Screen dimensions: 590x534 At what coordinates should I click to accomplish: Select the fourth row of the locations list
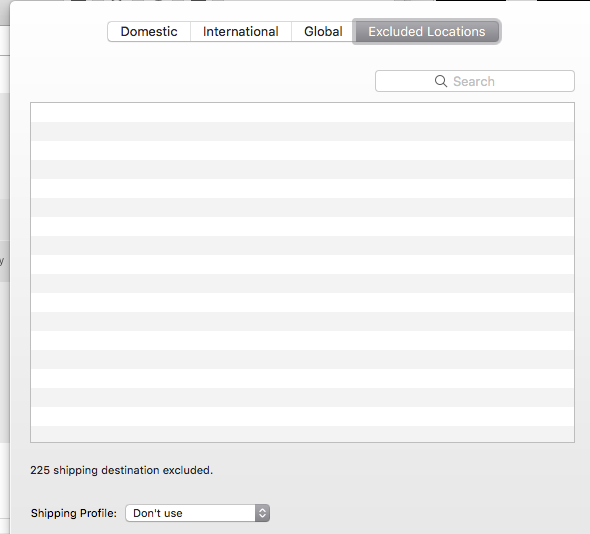click(303, 169)
